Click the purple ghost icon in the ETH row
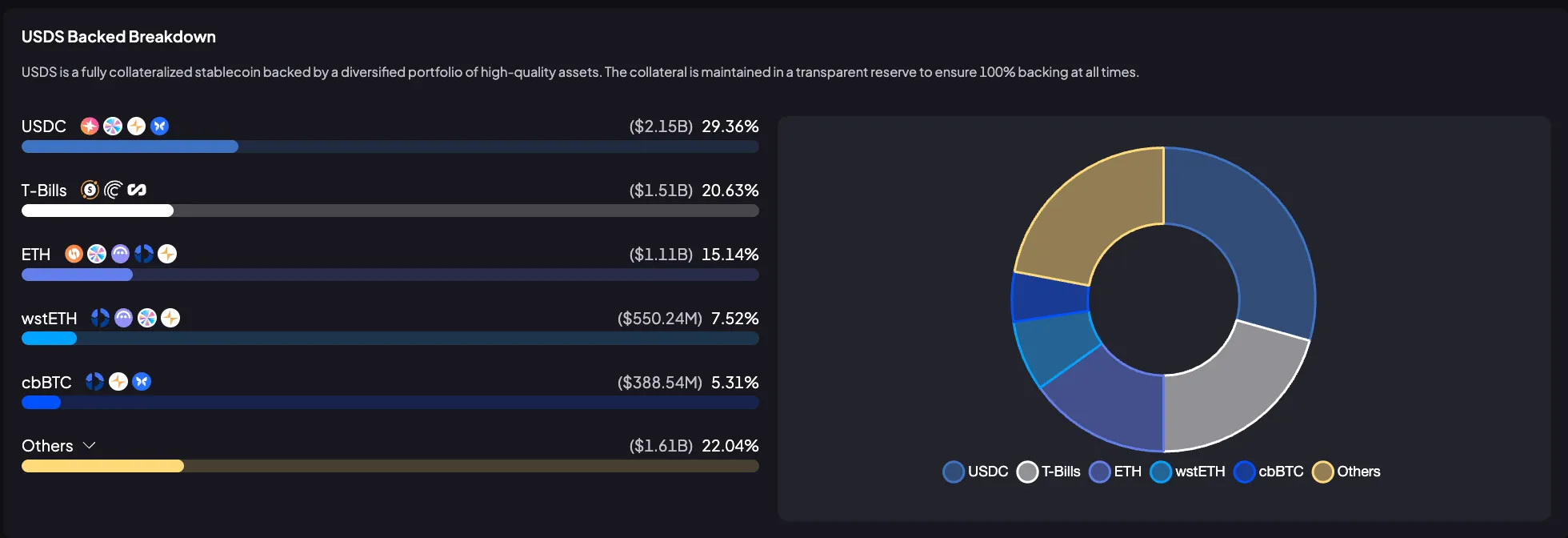 pos(120,254)
